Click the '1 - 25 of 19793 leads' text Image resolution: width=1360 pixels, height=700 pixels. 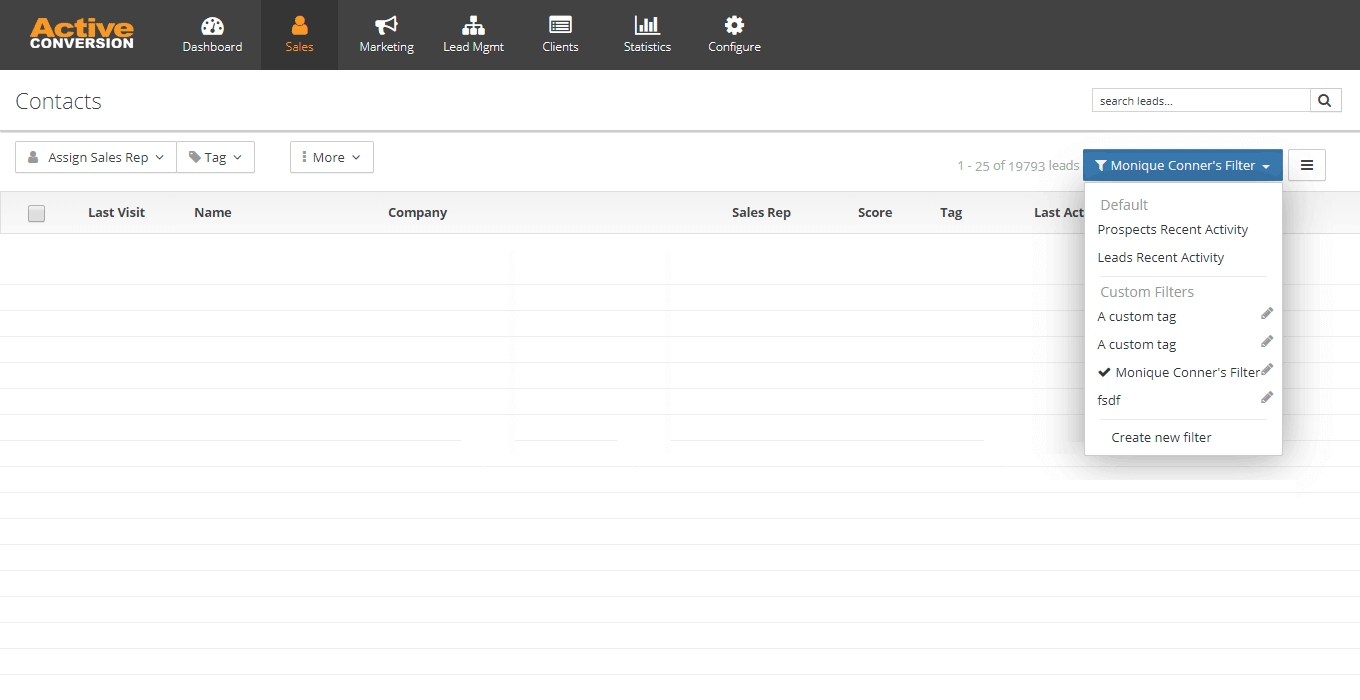[1018, 166]
